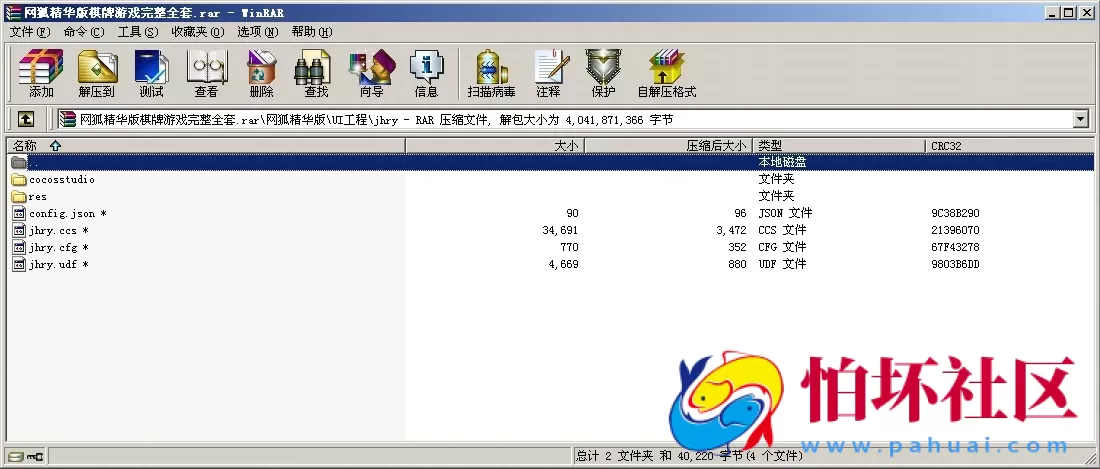
Task: Click the JSON 文件 type cell
Action: [x=785, y=213]
